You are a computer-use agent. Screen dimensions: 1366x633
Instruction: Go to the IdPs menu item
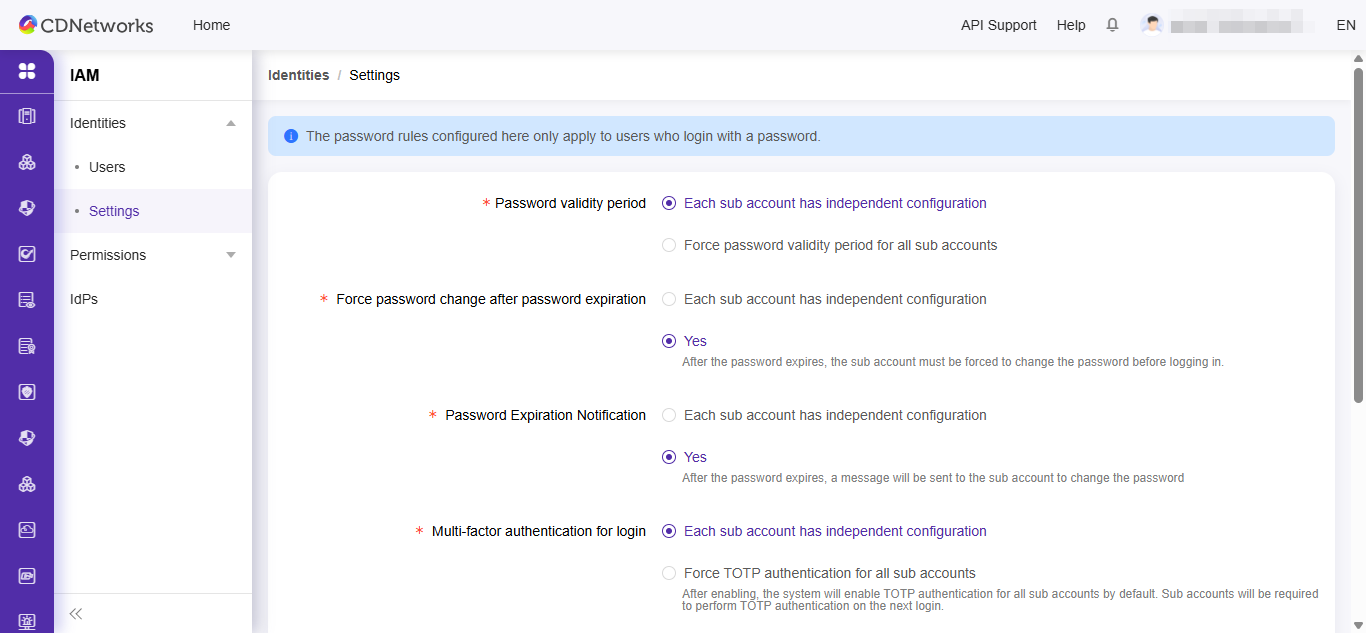click(x=84, y=299)
